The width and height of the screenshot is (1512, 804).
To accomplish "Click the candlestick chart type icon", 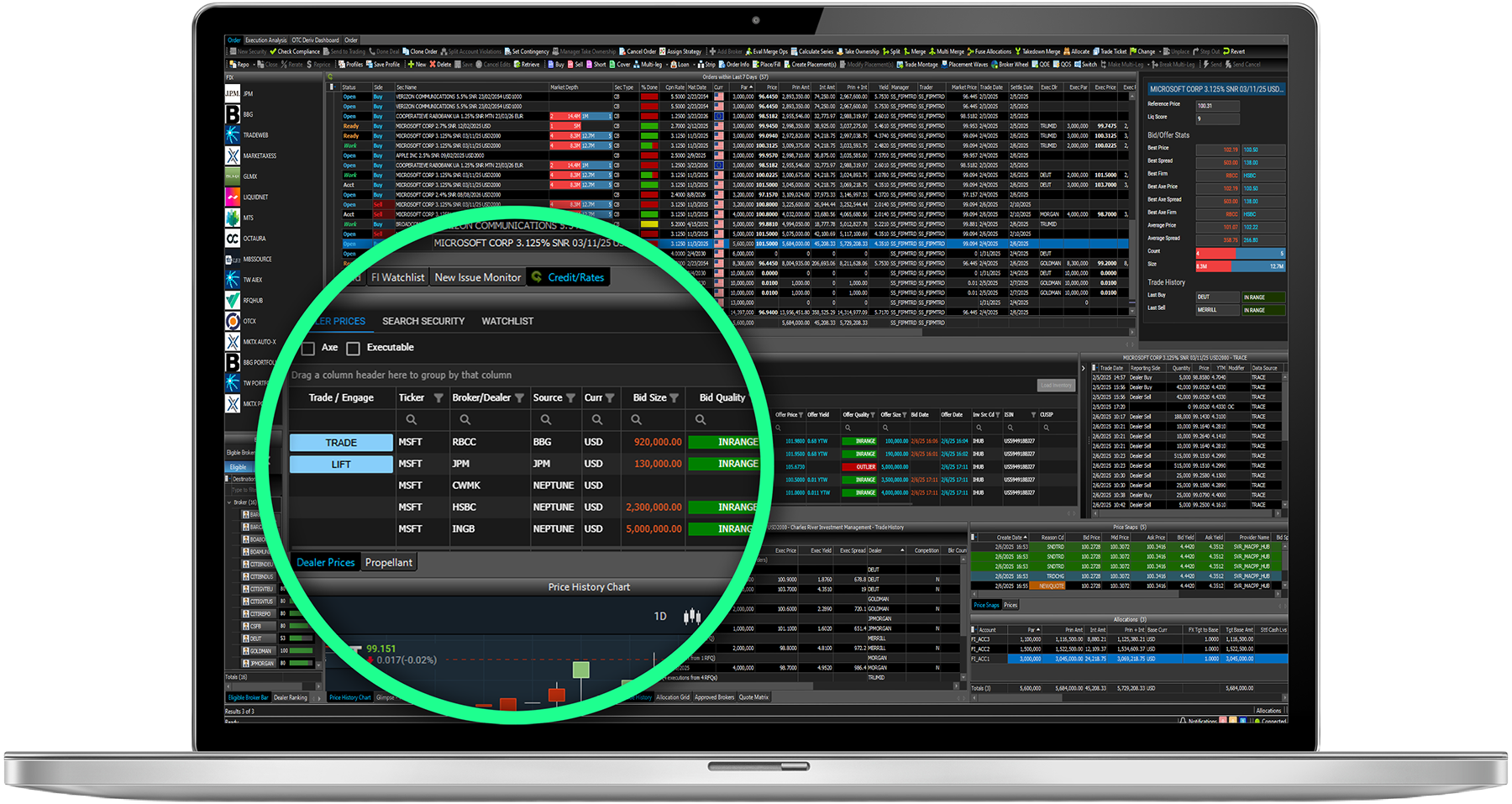I will point(691,617).
